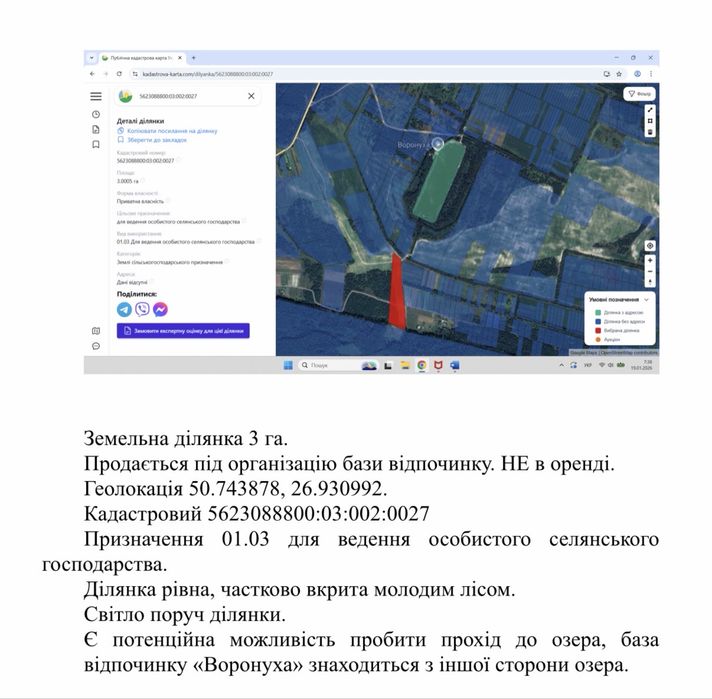Viewport: 712px width, 699px height.
Task: Click the red legend swatch for the selected parcel
Action: 598,331
